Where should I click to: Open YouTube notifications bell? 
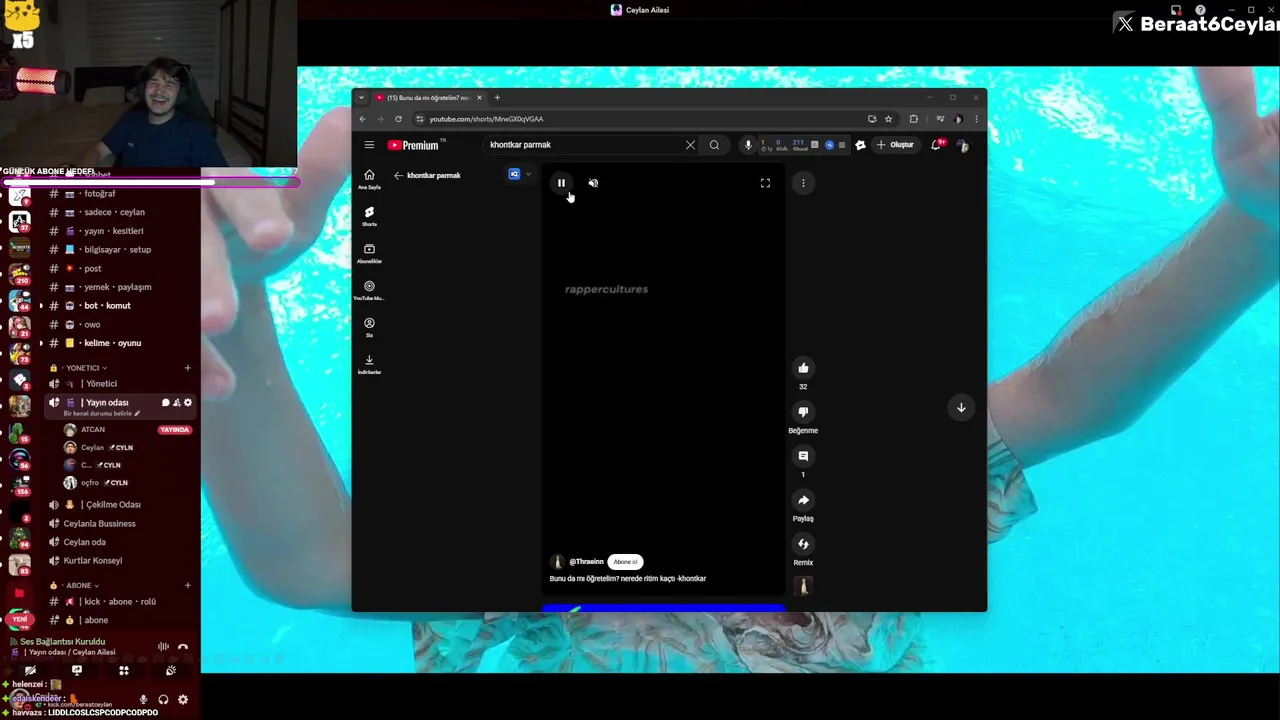point(936,145)
